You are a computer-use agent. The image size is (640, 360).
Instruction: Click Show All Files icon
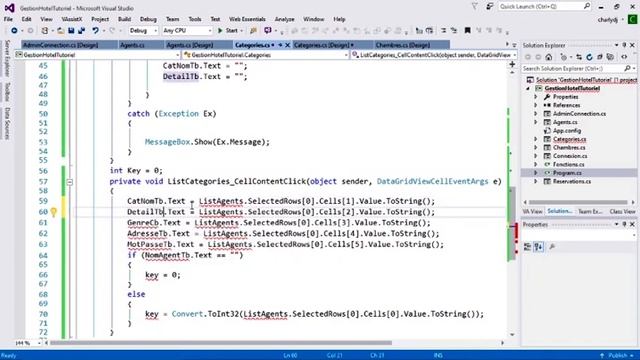[610, 57]
